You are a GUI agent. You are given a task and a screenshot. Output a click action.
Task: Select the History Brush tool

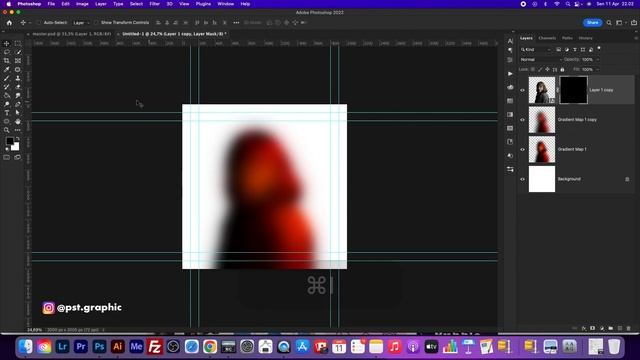[x=7, y=87]
